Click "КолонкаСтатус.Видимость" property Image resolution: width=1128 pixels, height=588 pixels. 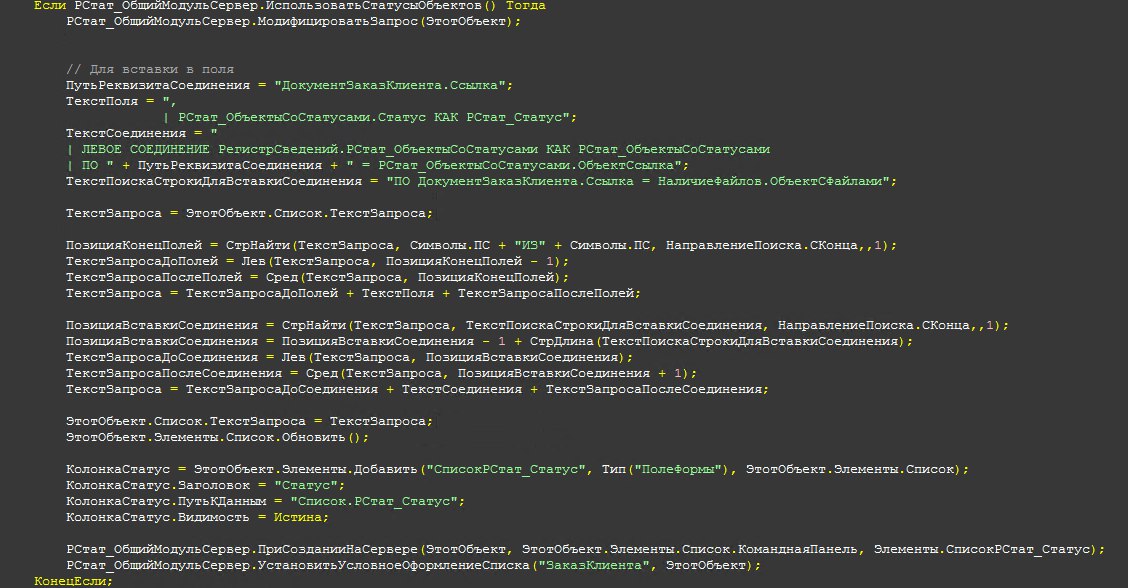(x=158, y=517)
